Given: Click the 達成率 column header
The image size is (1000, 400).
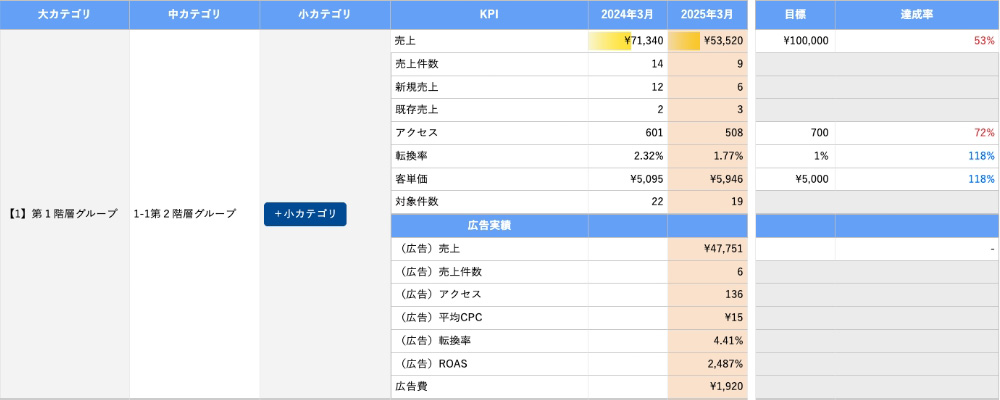Looking at the screenshot, I should click(917, 14).
